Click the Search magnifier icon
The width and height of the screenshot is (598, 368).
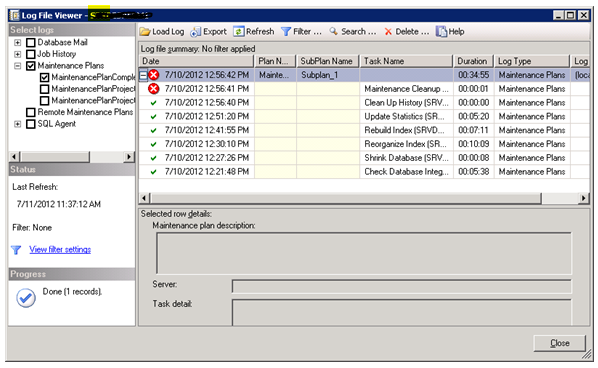pos(334,31)
